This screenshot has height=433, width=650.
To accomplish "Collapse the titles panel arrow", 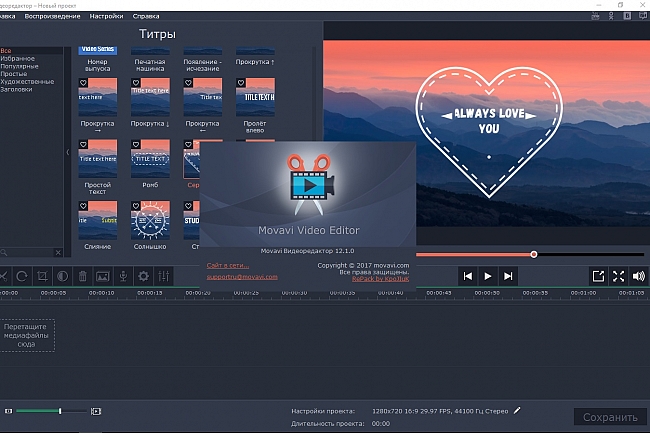I will (68, 152).
